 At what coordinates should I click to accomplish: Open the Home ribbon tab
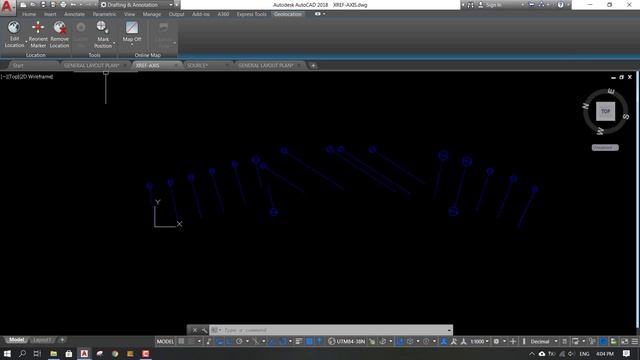point(29,14)
